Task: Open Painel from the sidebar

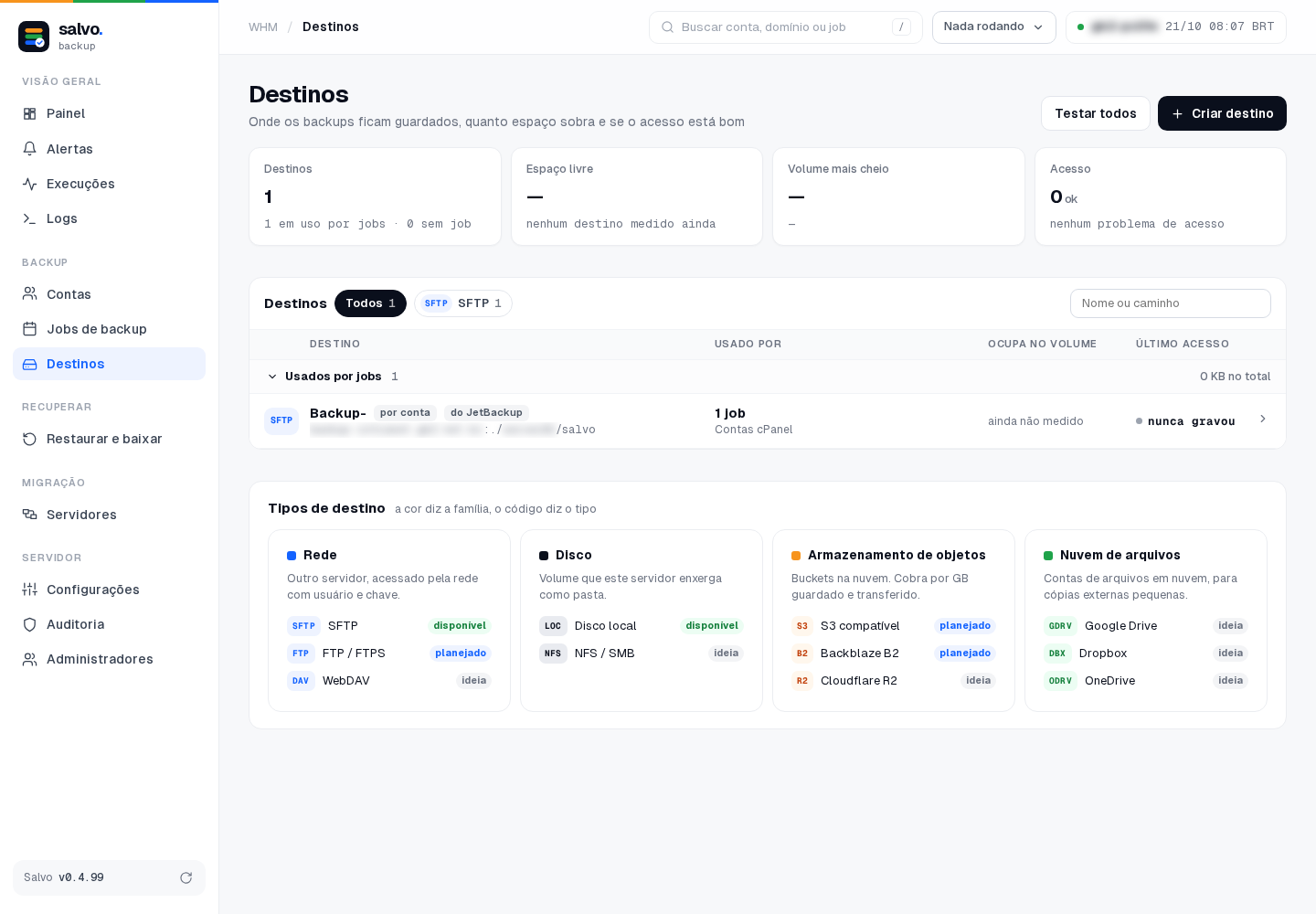Action: (x=109, y=113)
